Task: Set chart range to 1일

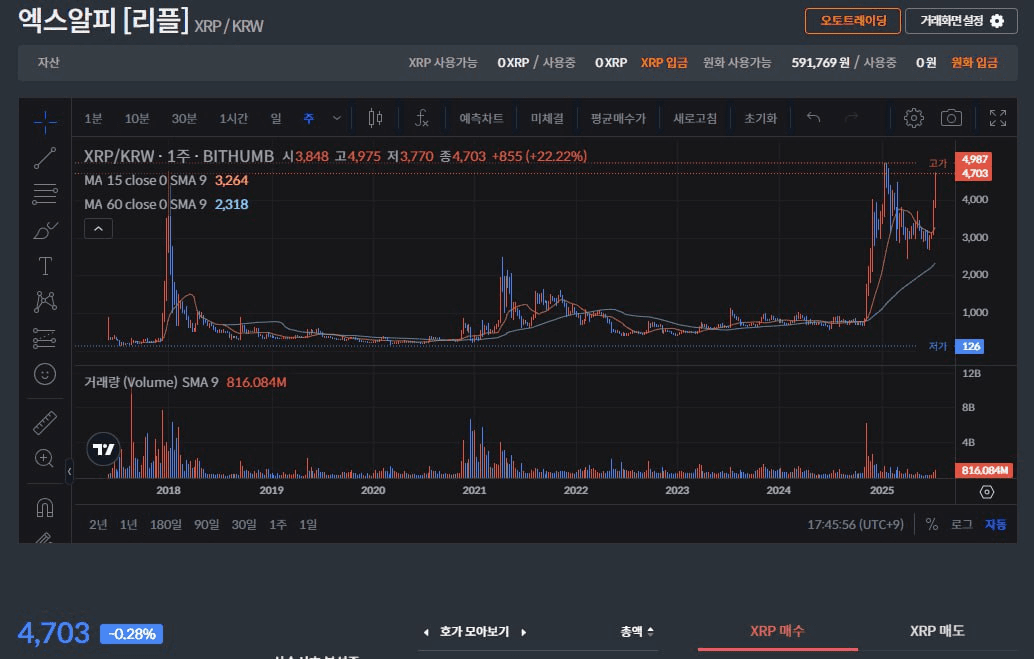Action: tap(308, 524)
